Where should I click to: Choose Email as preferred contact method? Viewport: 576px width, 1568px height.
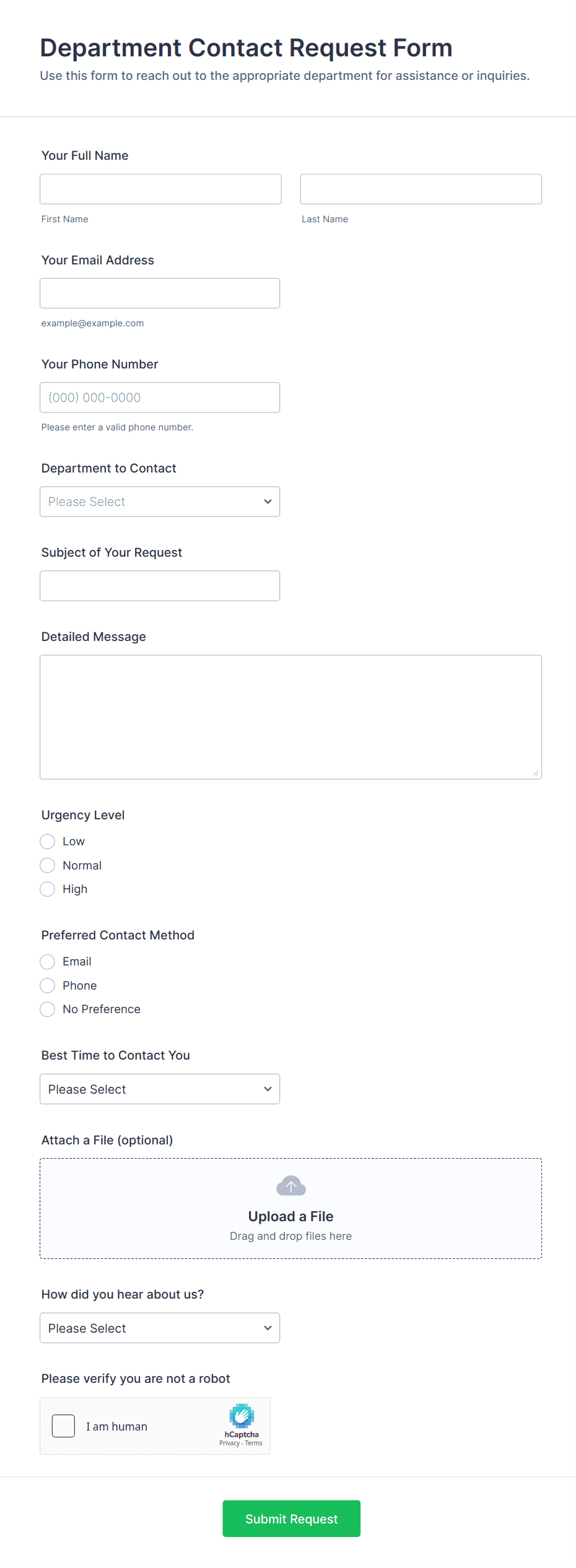pyautogui.click(x=48, y=962)
